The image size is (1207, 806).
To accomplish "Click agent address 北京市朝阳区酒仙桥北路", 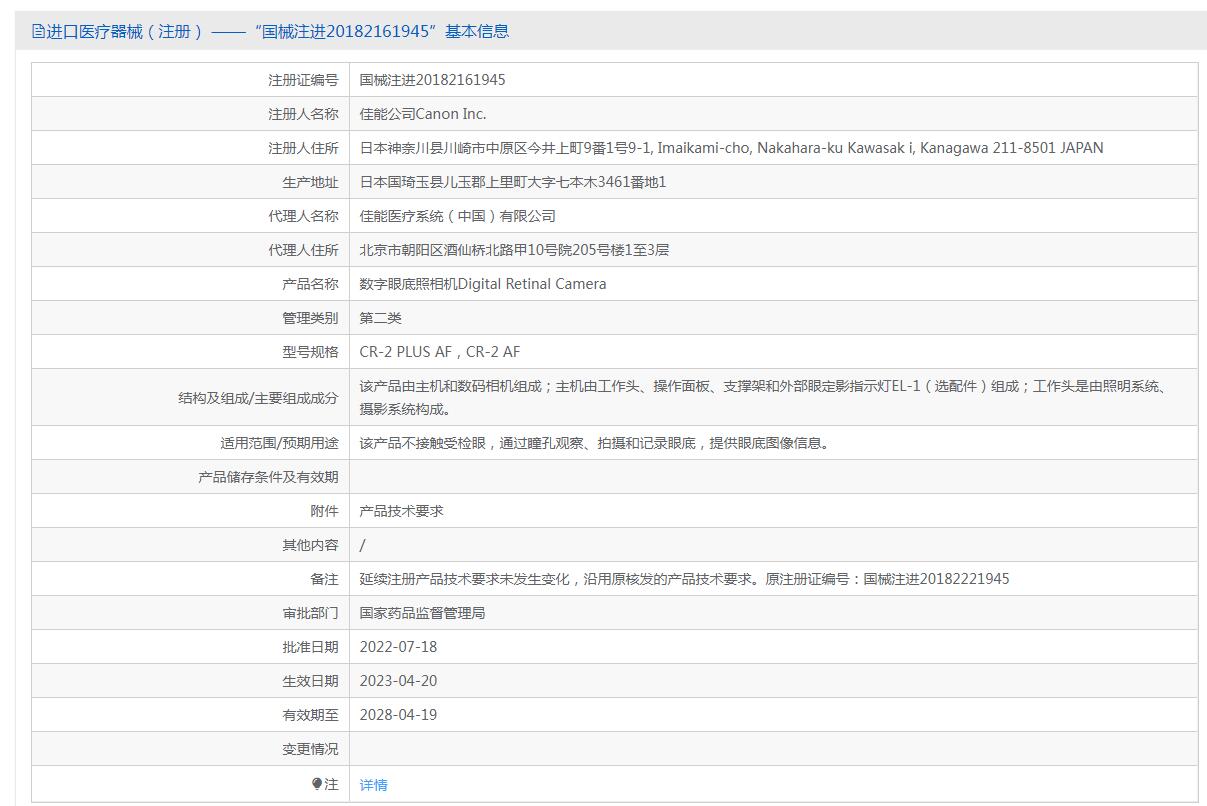I will [x=514, y=250].
